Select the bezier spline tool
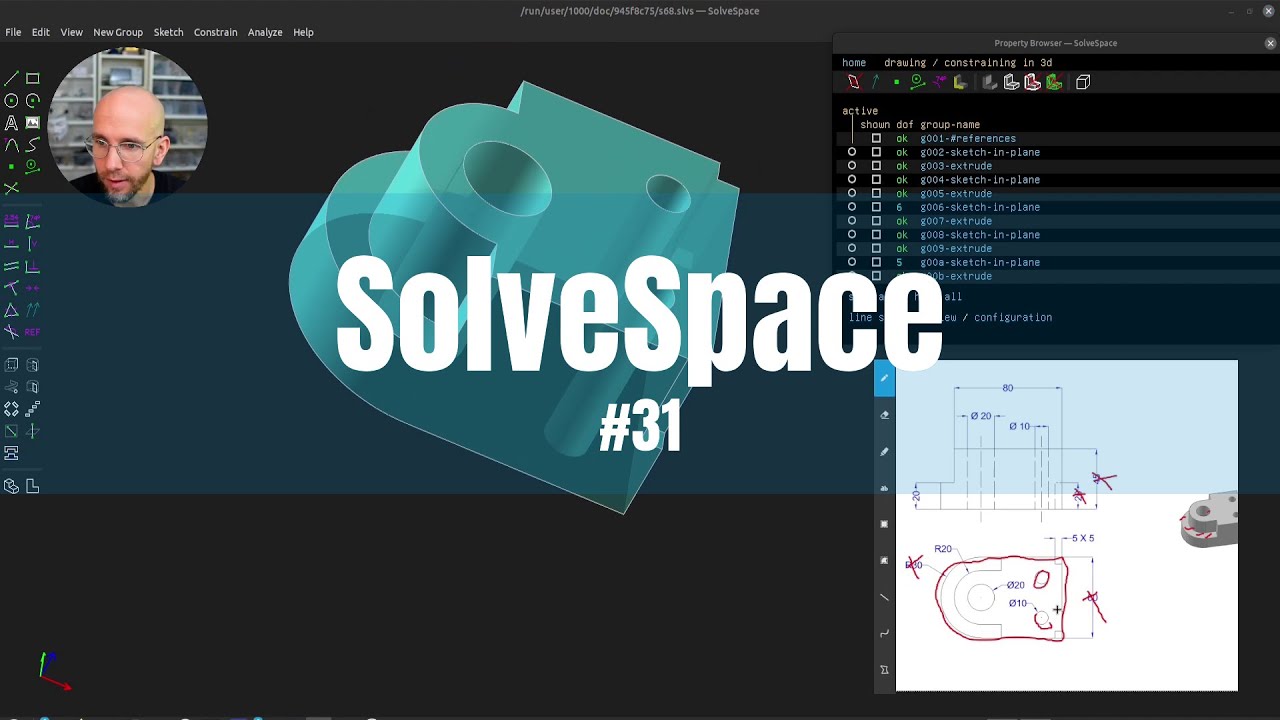This screenshot has width=1280, height=720. point(33,145)
